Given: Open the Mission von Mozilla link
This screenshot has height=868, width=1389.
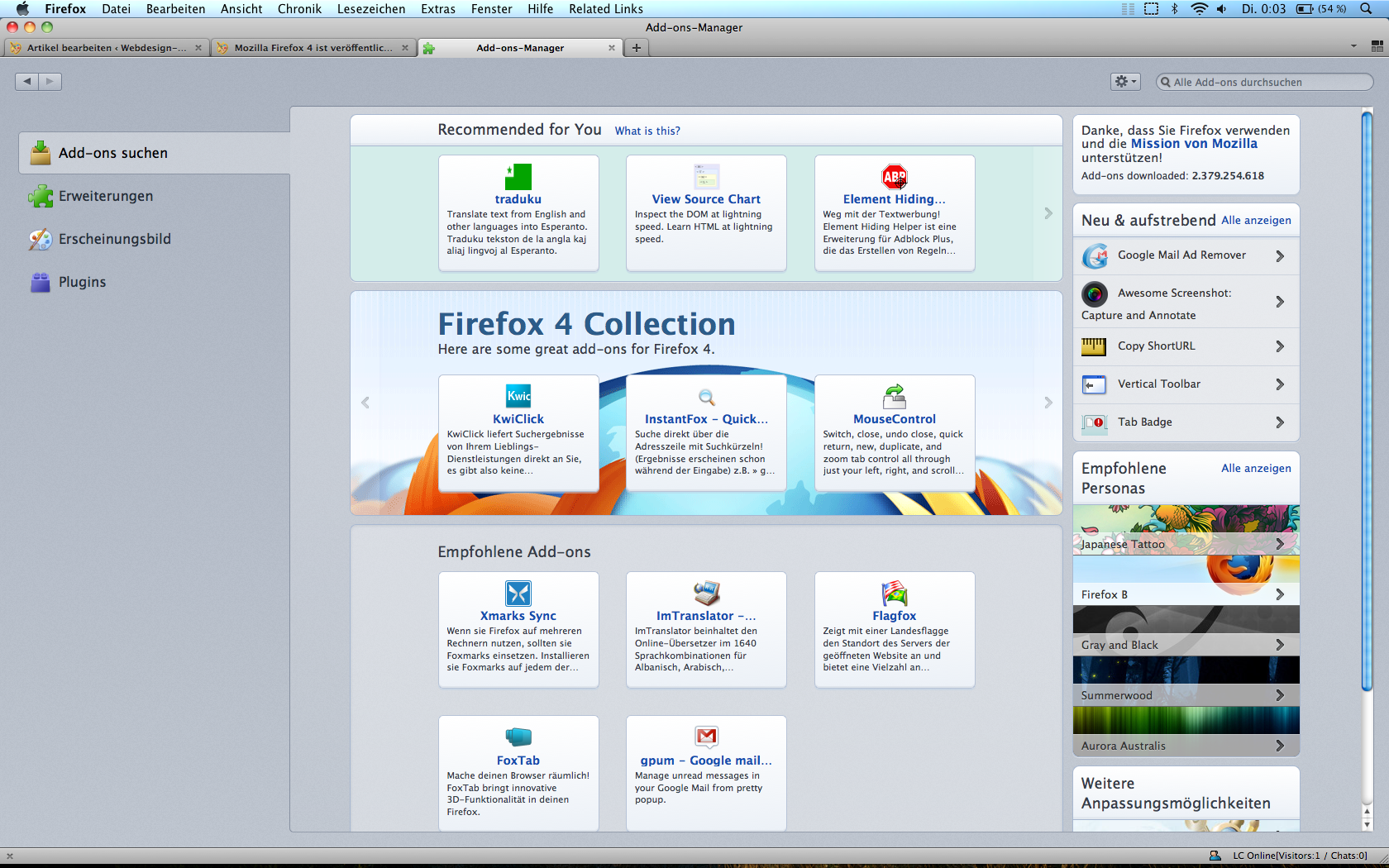Looking at the screenshot, I should coord(1194,144).
